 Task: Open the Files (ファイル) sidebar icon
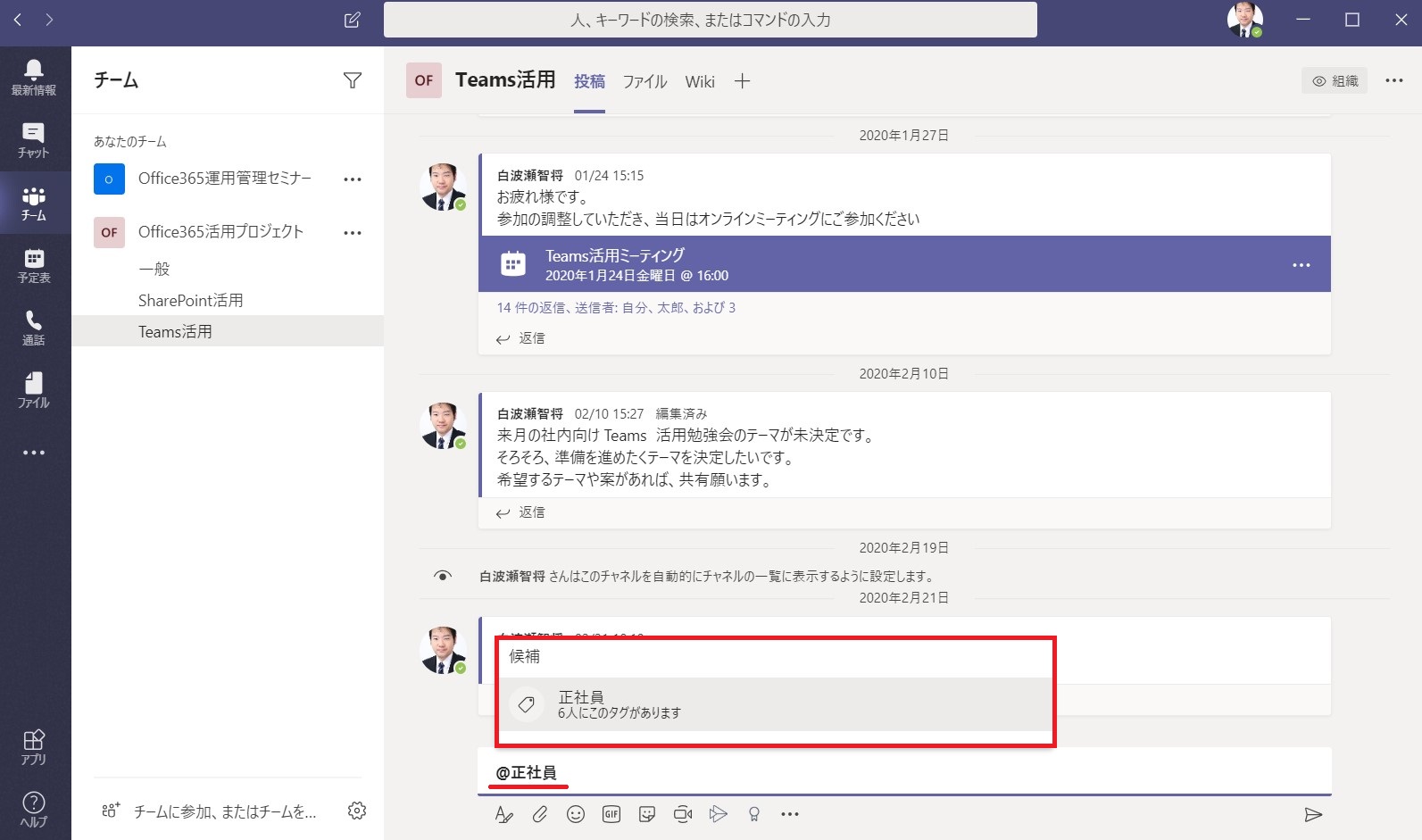tap(34, 390)
